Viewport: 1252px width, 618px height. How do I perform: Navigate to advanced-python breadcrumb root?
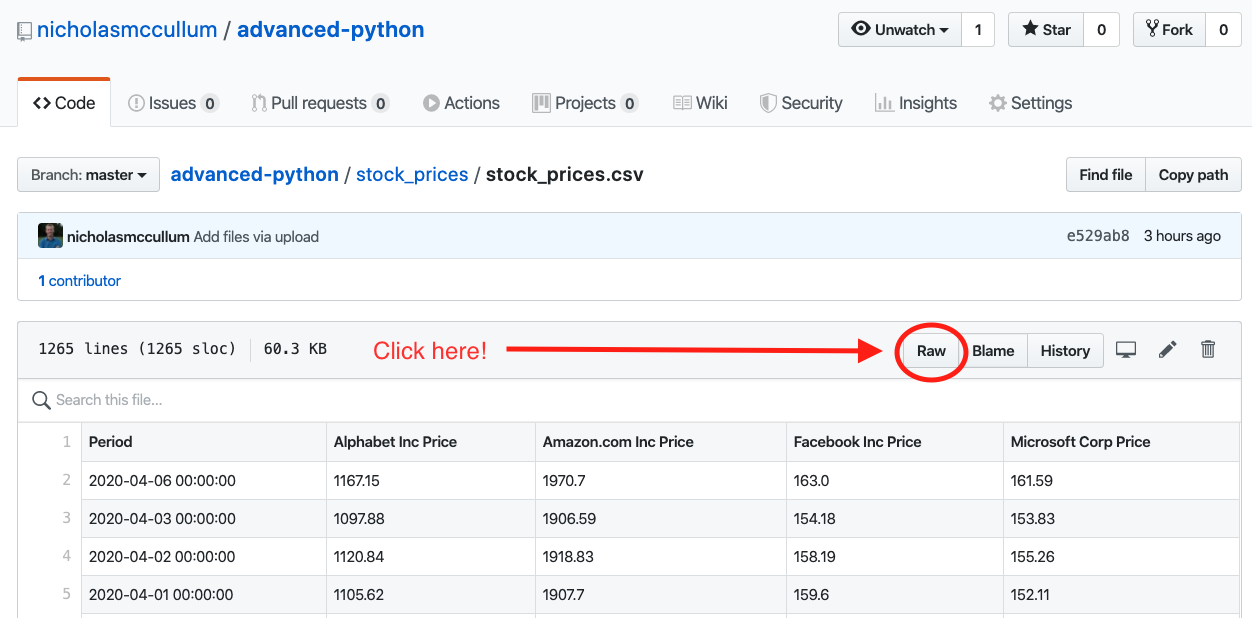click(255, 175)
